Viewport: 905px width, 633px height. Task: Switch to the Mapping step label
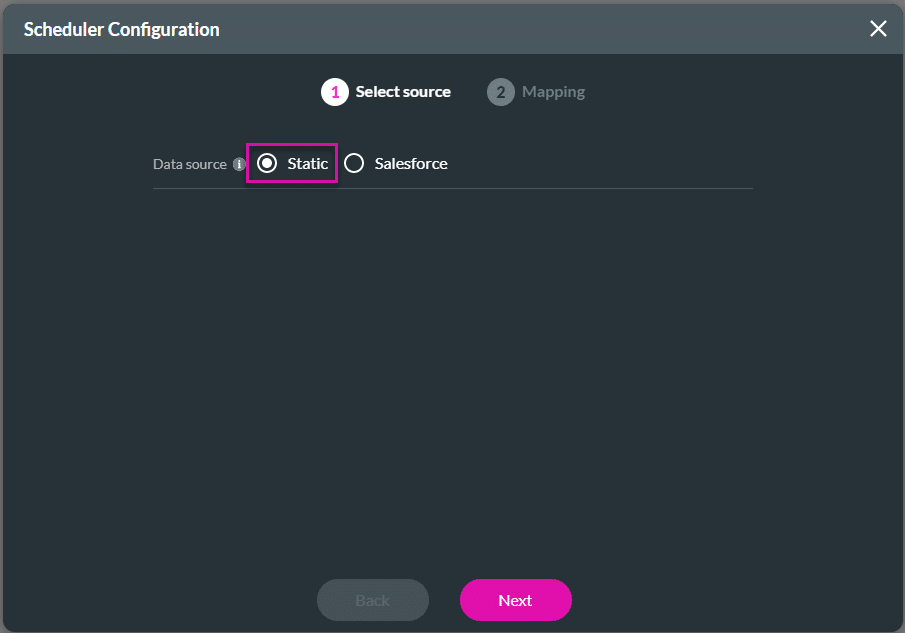click(x=553, y=91)
